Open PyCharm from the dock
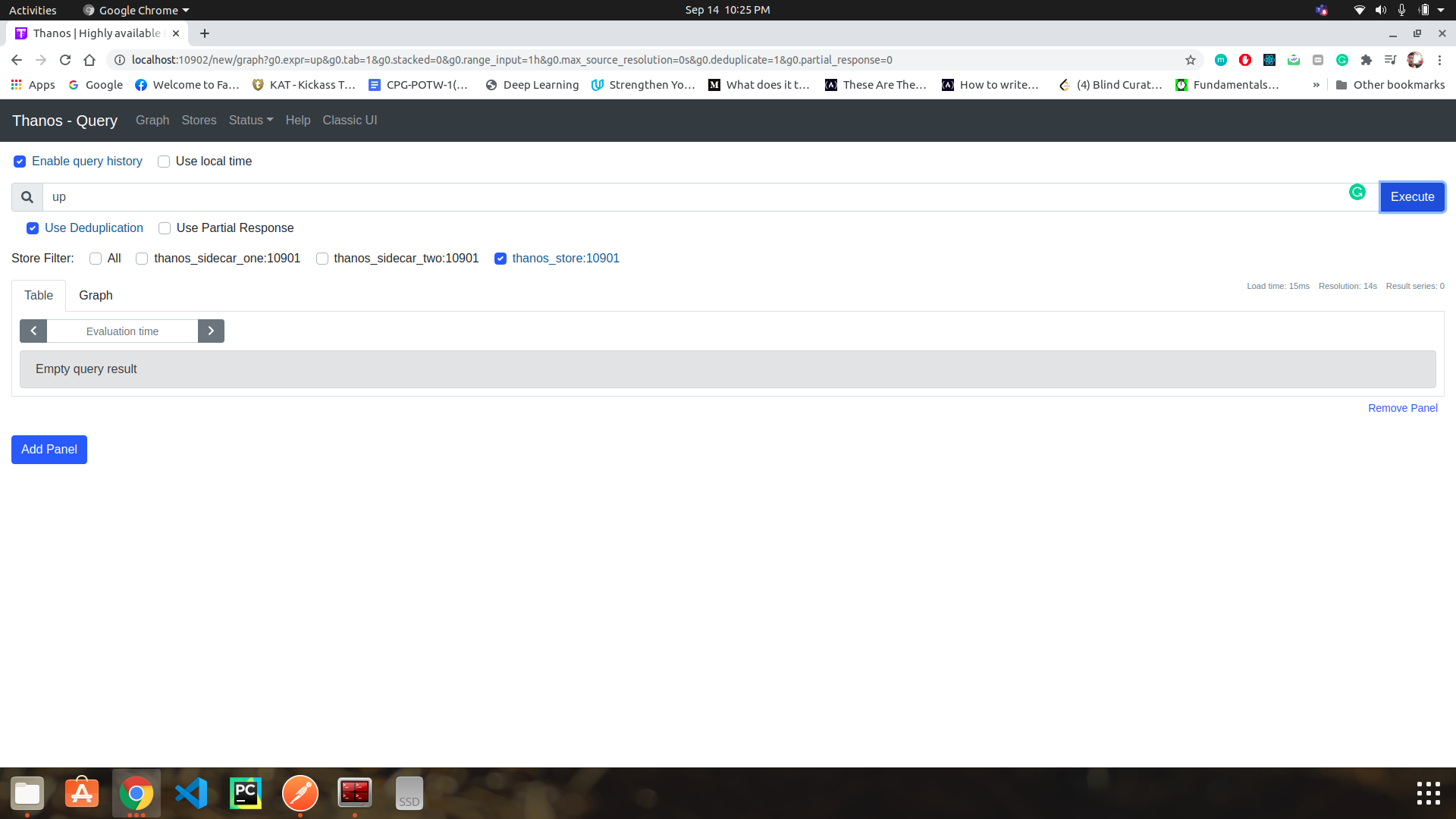The width and height of the screenshot is (1456, 819). (x=246, y=793)
